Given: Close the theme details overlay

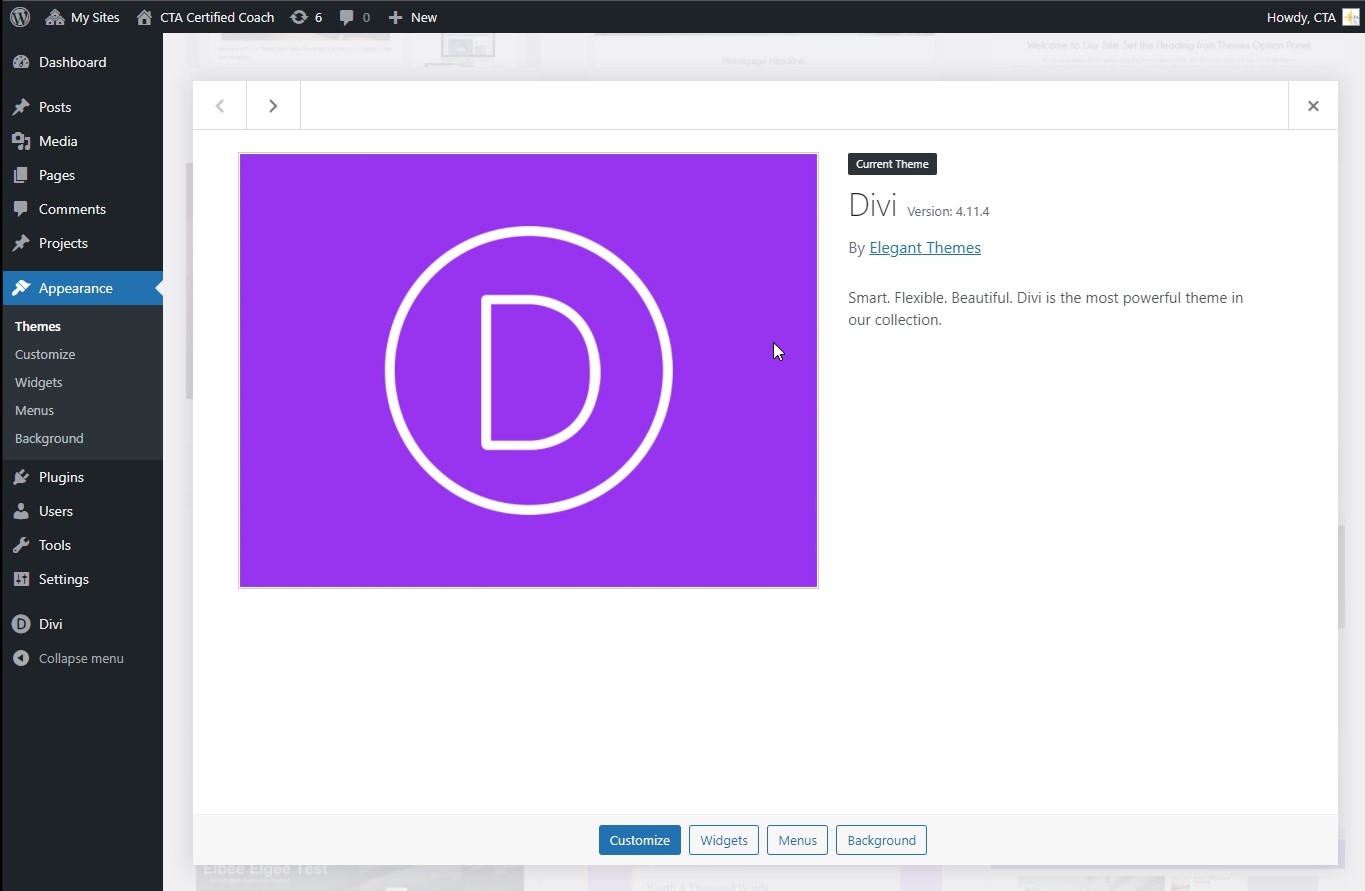Looking at the screenshot, I should [1313, 106].
